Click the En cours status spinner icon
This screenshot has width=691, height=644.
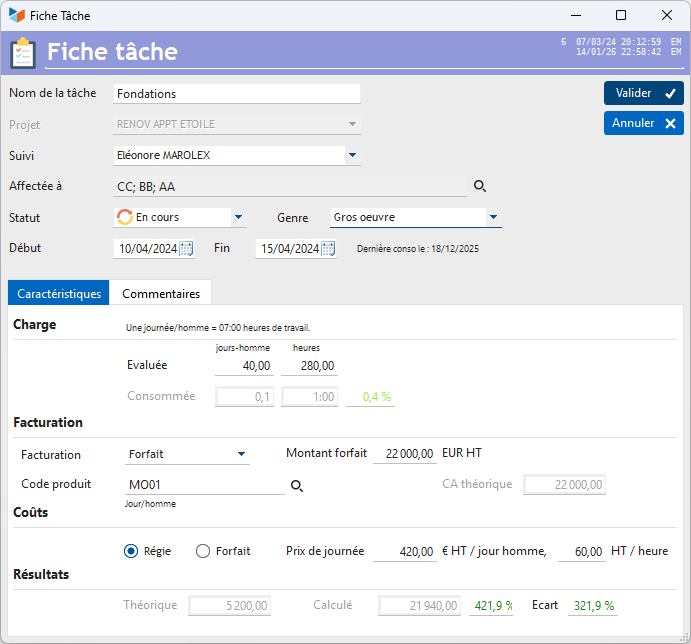click(x=125, y=217)
